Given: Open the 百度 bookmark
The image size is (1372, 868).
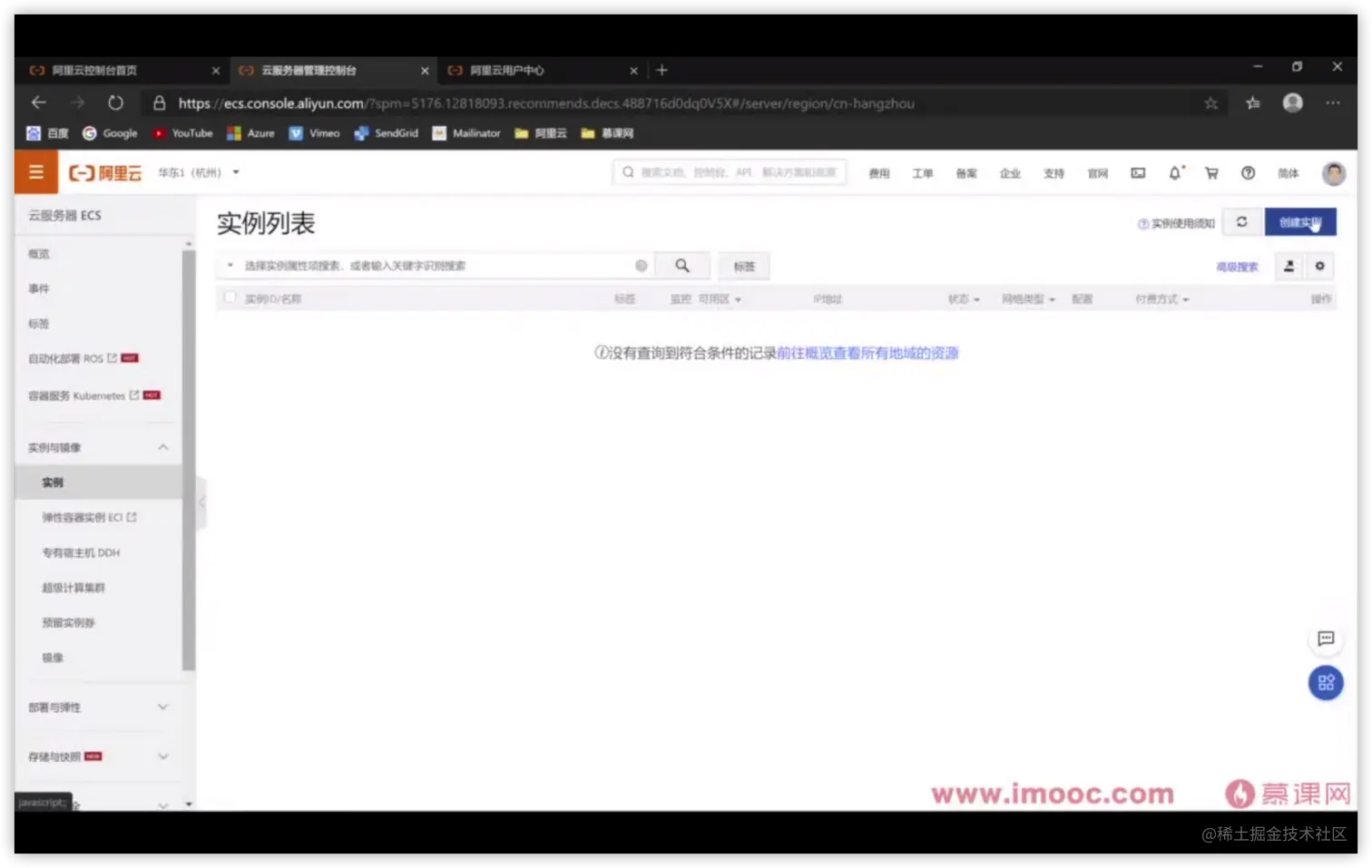Looking at the screenshot, I should click(x=47, y=133).
